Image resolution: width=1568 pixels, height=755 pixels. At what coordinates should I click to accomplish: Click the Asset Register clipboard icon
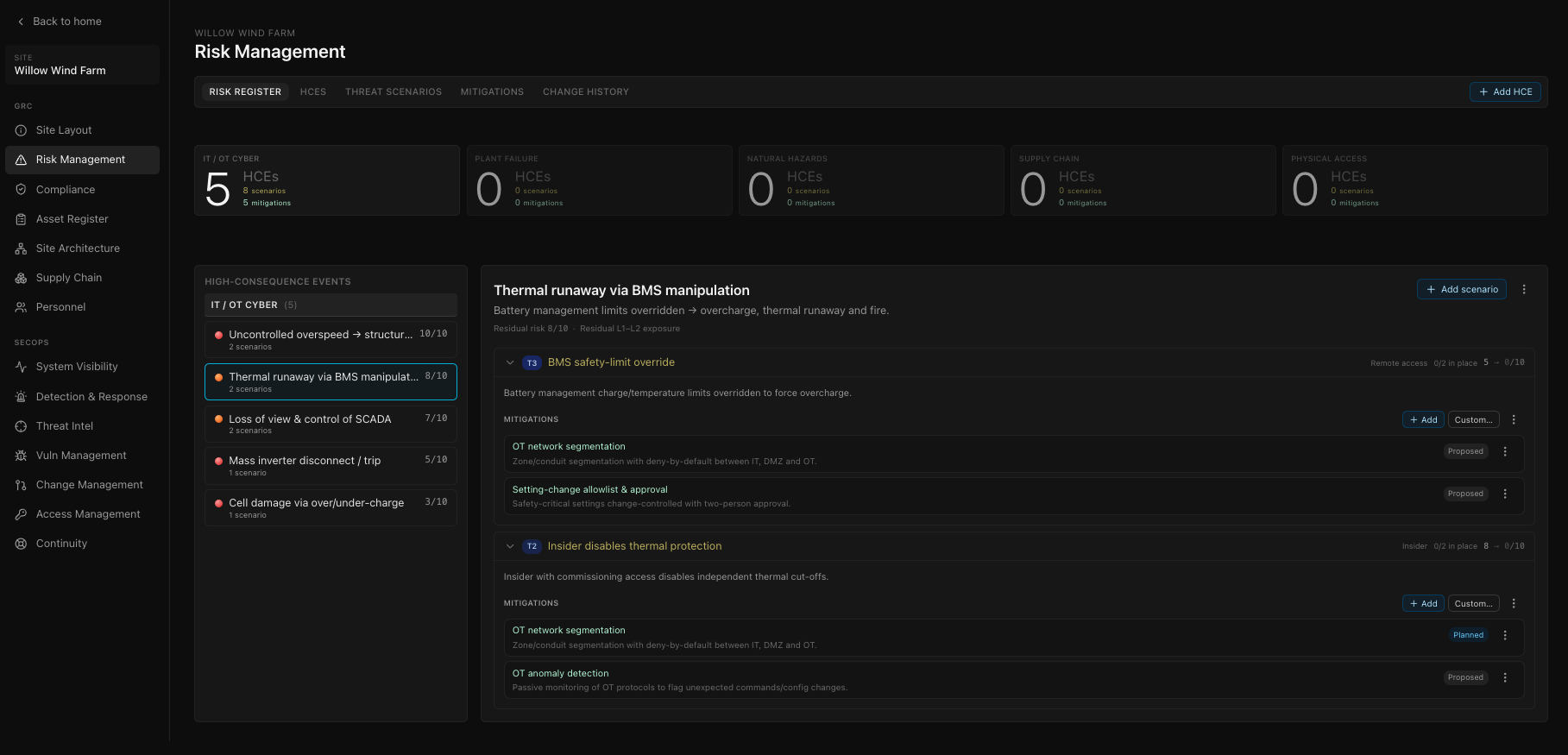click(21, 219)
